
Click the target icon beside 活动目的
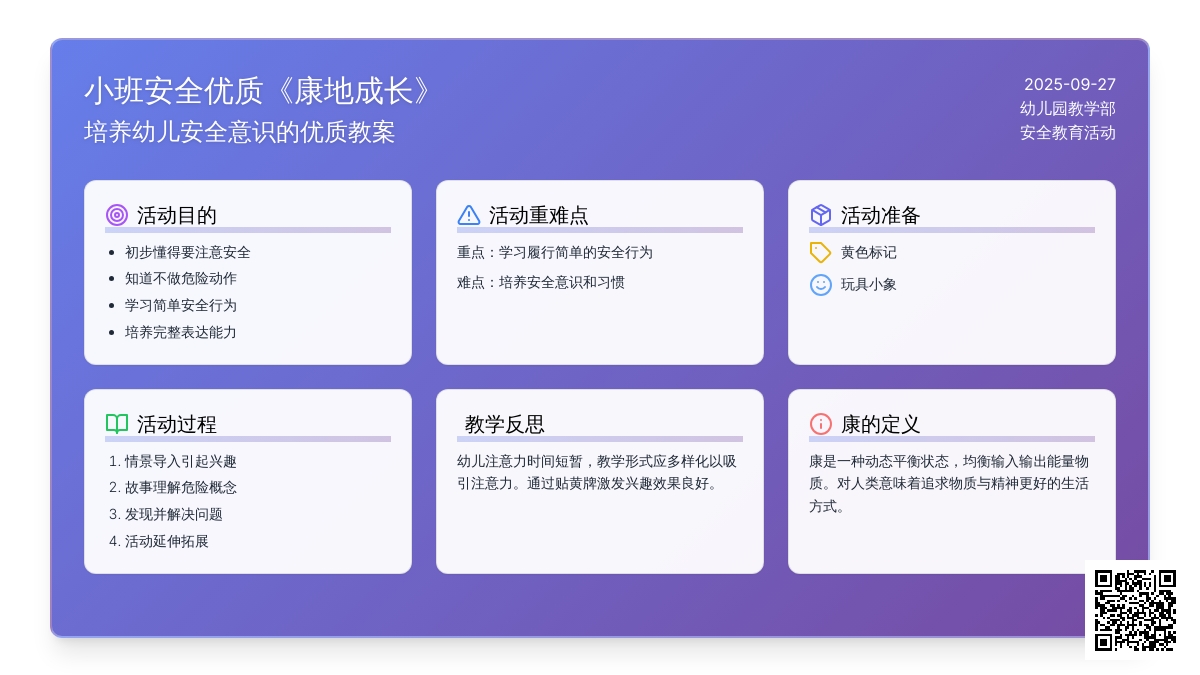[x=117, y=215]
